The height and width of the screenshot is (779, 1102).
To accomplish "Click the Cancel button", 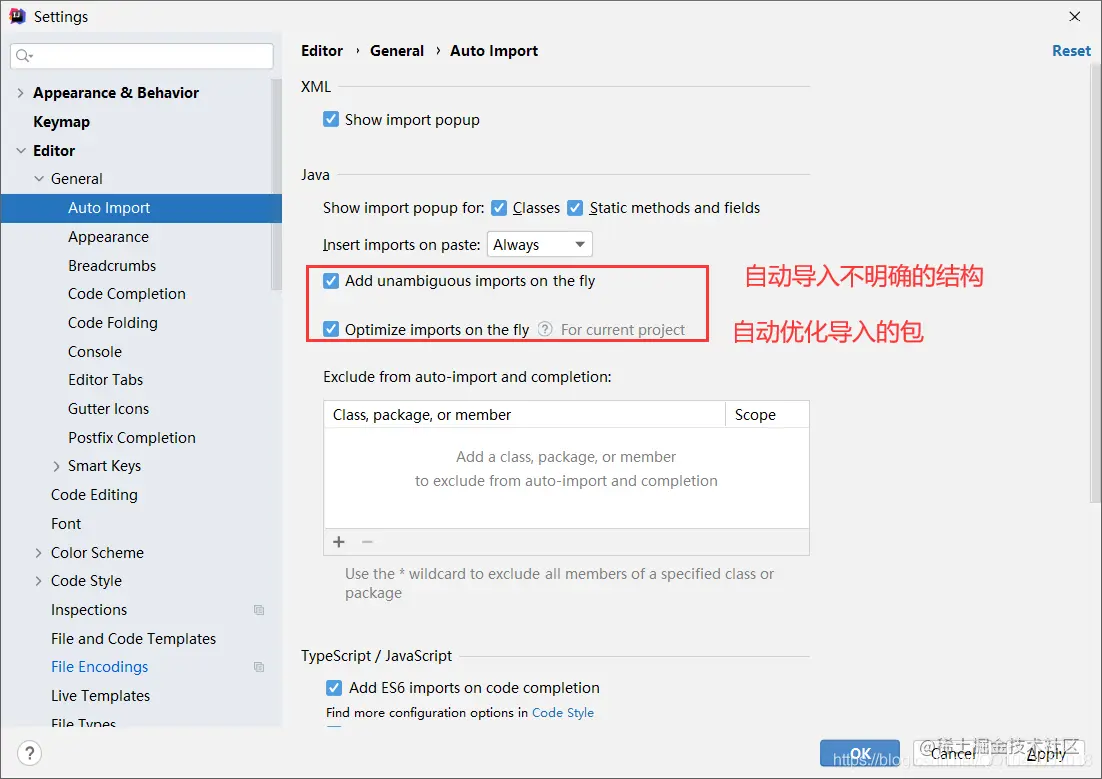I will click(x=952, y=754).
